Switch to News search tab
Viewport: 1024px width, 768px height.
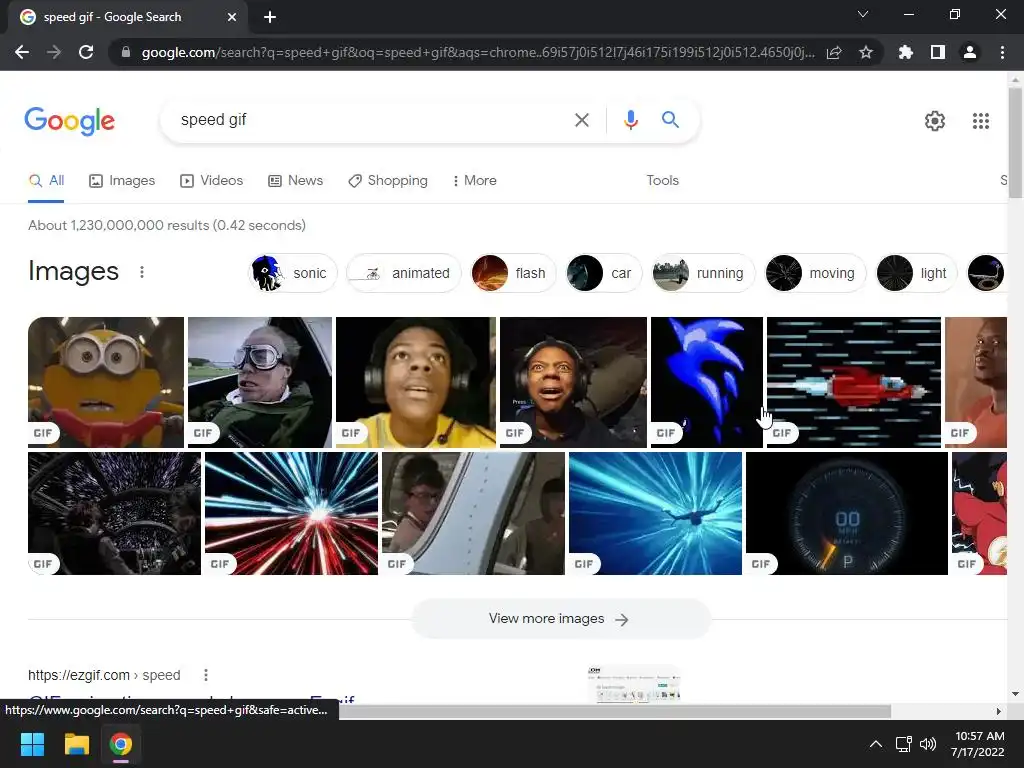pos(296,181)
